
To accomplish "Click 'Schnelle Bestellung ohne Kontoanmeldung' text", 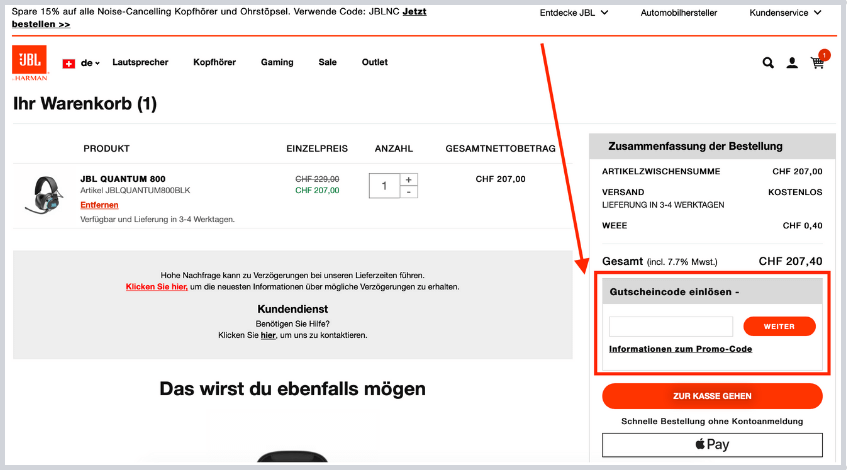I will 712,421.
